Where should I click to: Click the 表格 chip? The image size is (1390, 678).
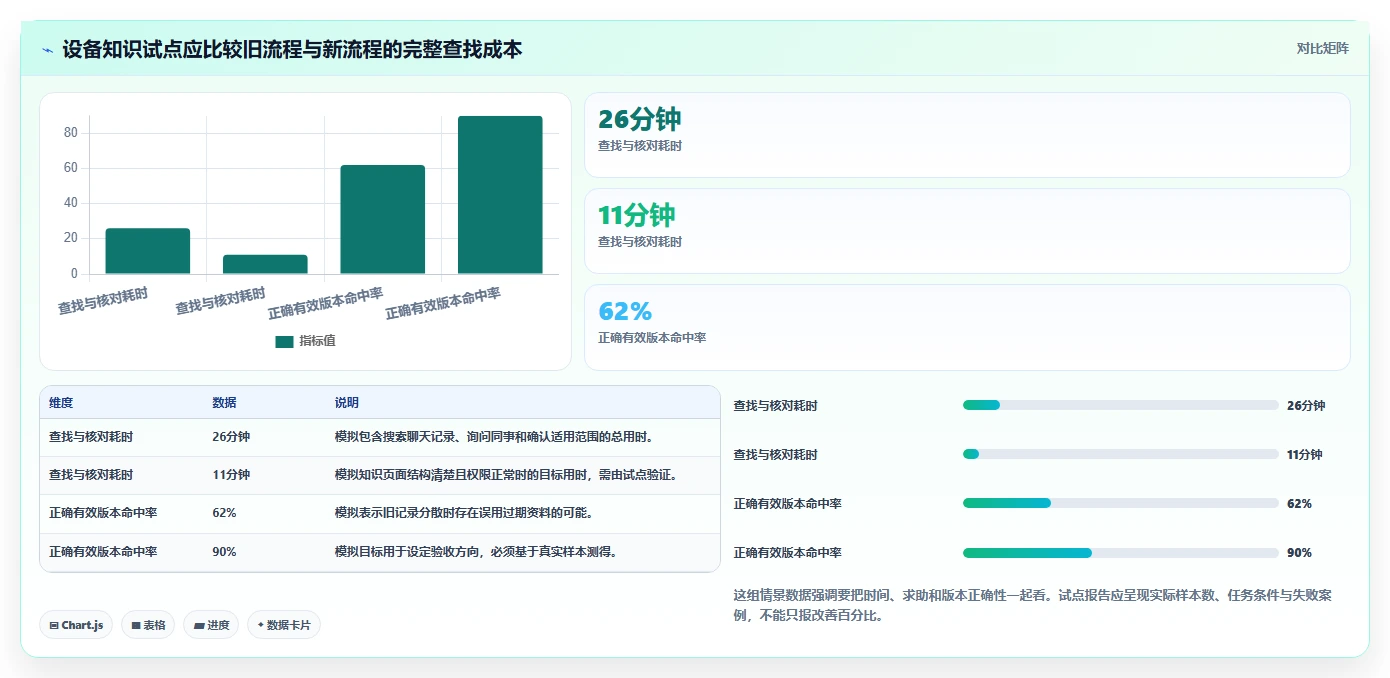pyautogui.click(x=148, y=625)
